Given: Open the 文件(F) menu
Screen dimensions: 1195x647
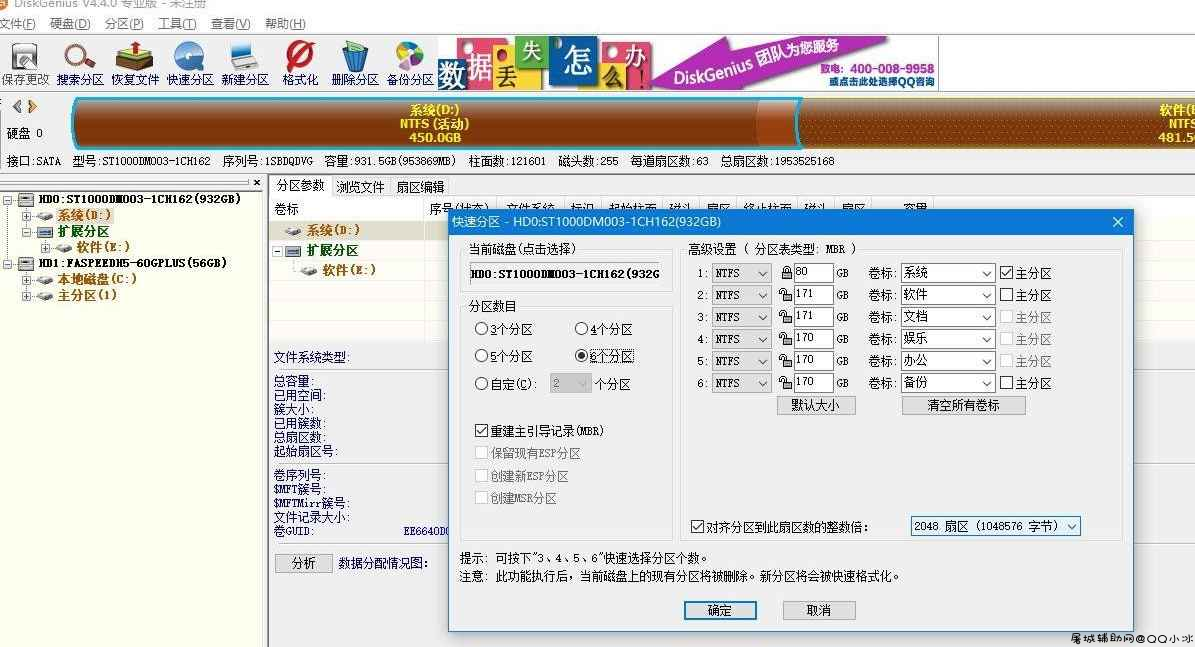Looking at the screenshot, I should click(17, 24).
